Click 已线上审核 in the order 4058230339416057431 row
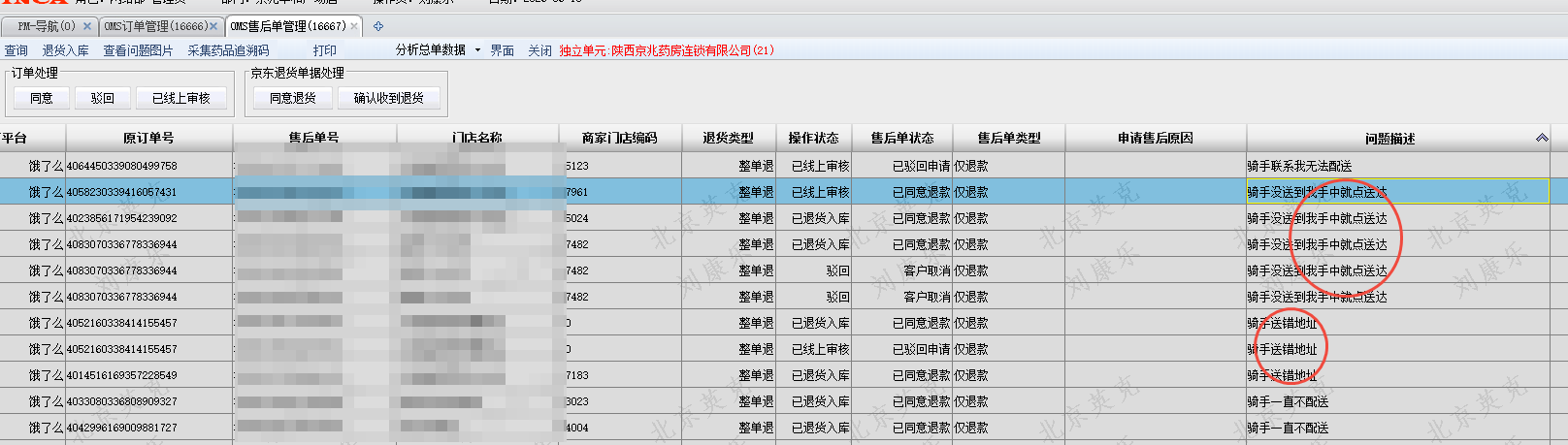1568x445 pixels. (x=821, y=192)
